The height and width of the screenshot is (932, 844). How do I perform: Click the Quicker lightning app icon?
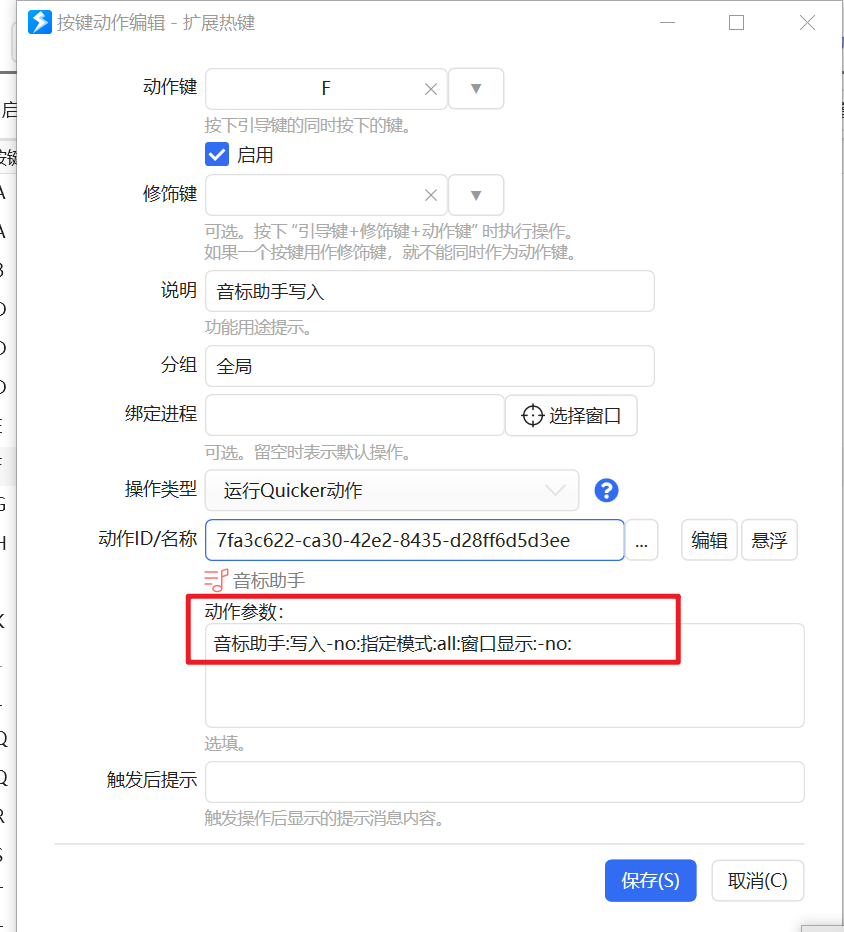[x=40, y=23]
